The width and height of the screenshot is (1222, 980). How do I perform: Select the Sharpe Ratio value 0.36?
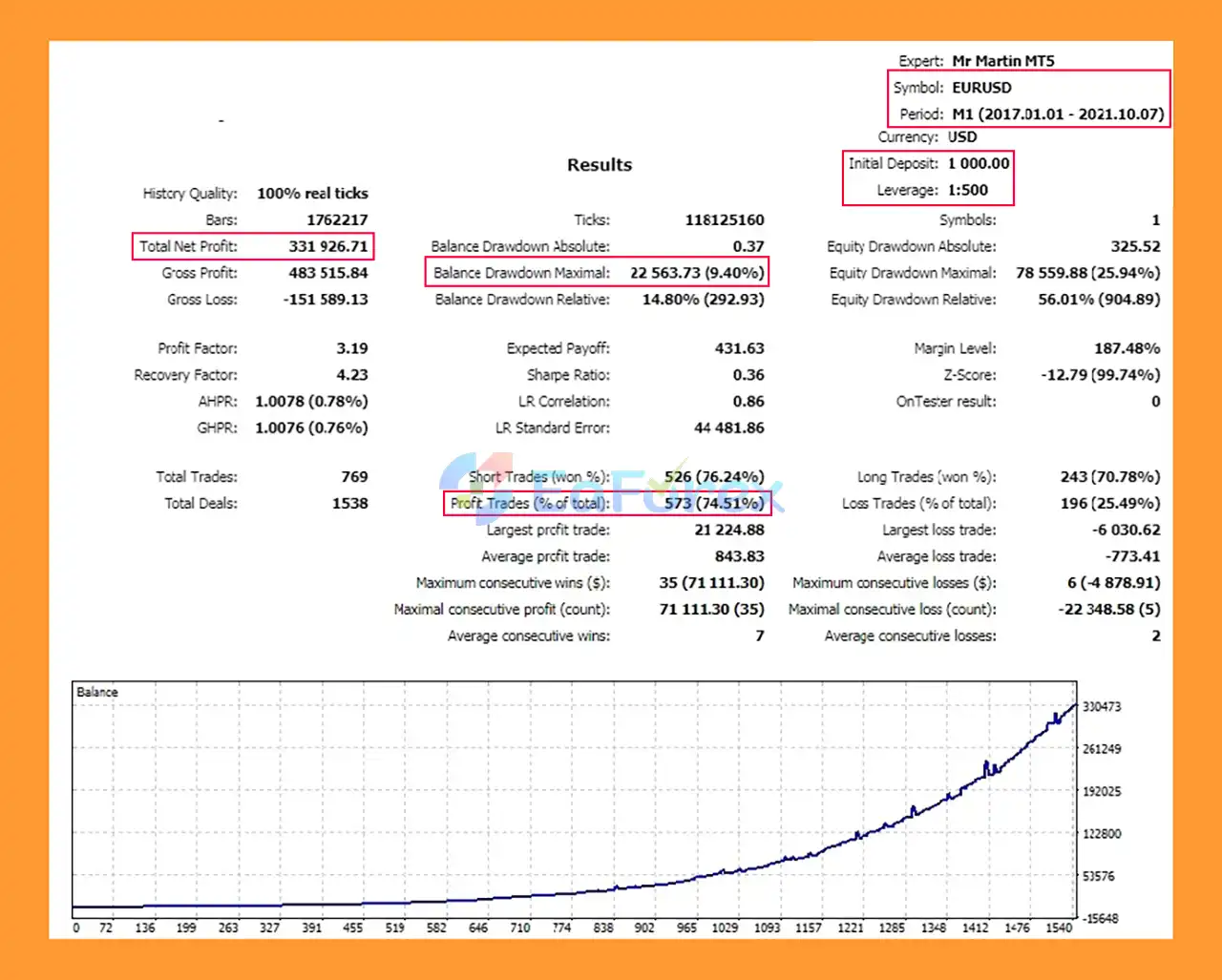point(748,375)
